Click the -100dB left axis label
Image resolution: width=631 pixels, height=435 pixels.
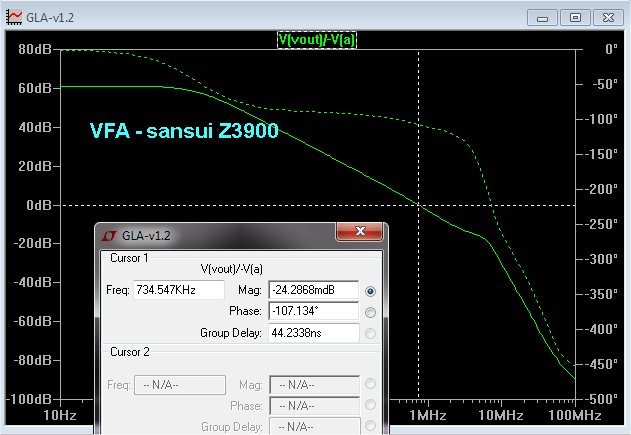pyautogui.click(x=29, y=399)
